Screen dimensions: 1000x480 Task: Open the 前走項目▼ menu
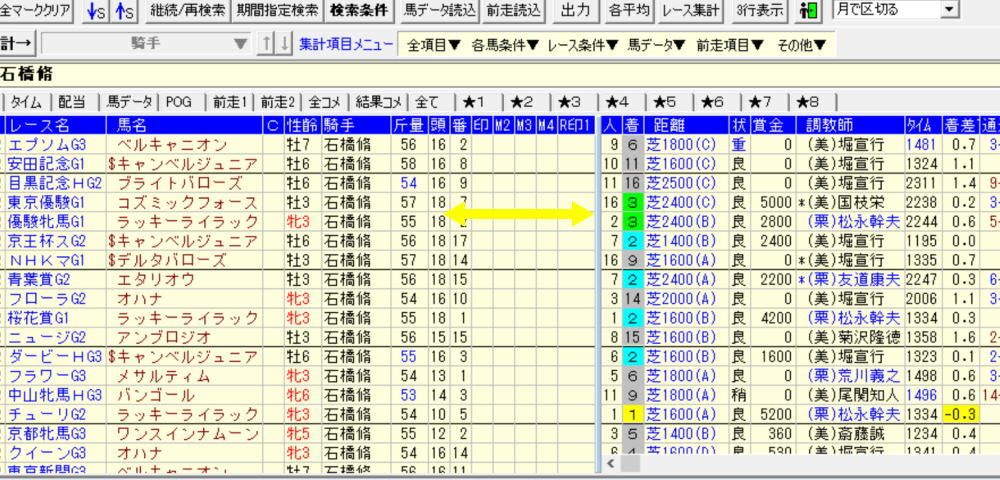tap(730, 45)
